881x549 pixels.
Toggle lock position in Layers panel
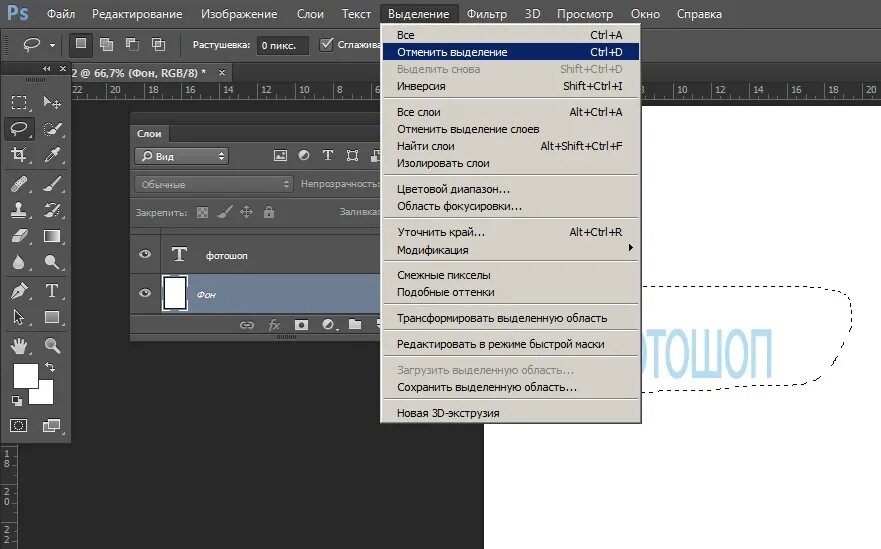point(247,212)
